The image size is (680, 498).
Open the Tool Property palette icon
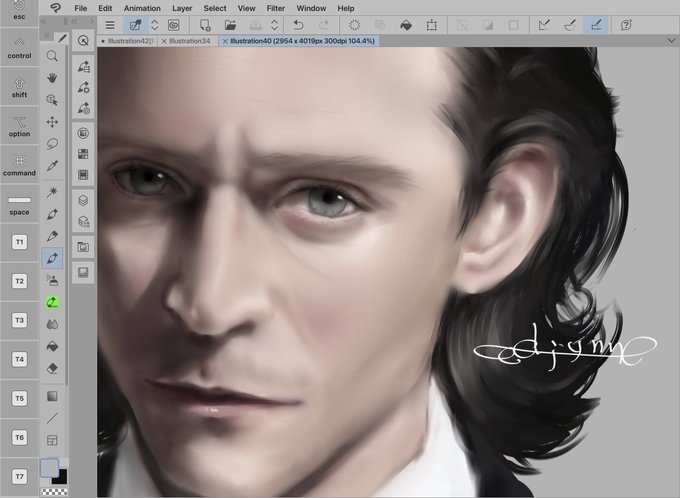pos(83,88)
